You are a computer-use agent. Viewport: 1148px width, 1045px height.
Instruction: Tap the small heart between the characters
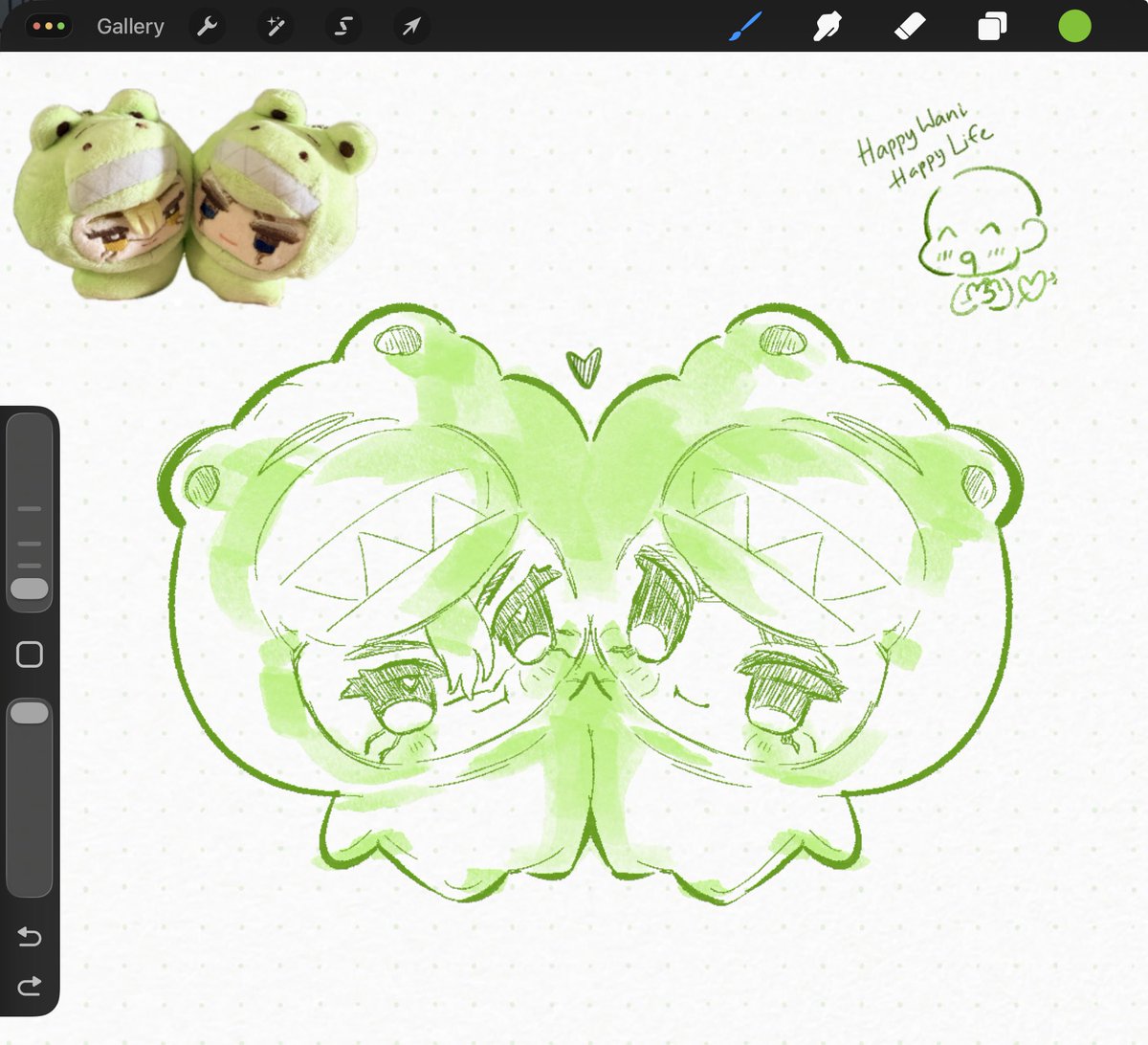pos(584,368)
